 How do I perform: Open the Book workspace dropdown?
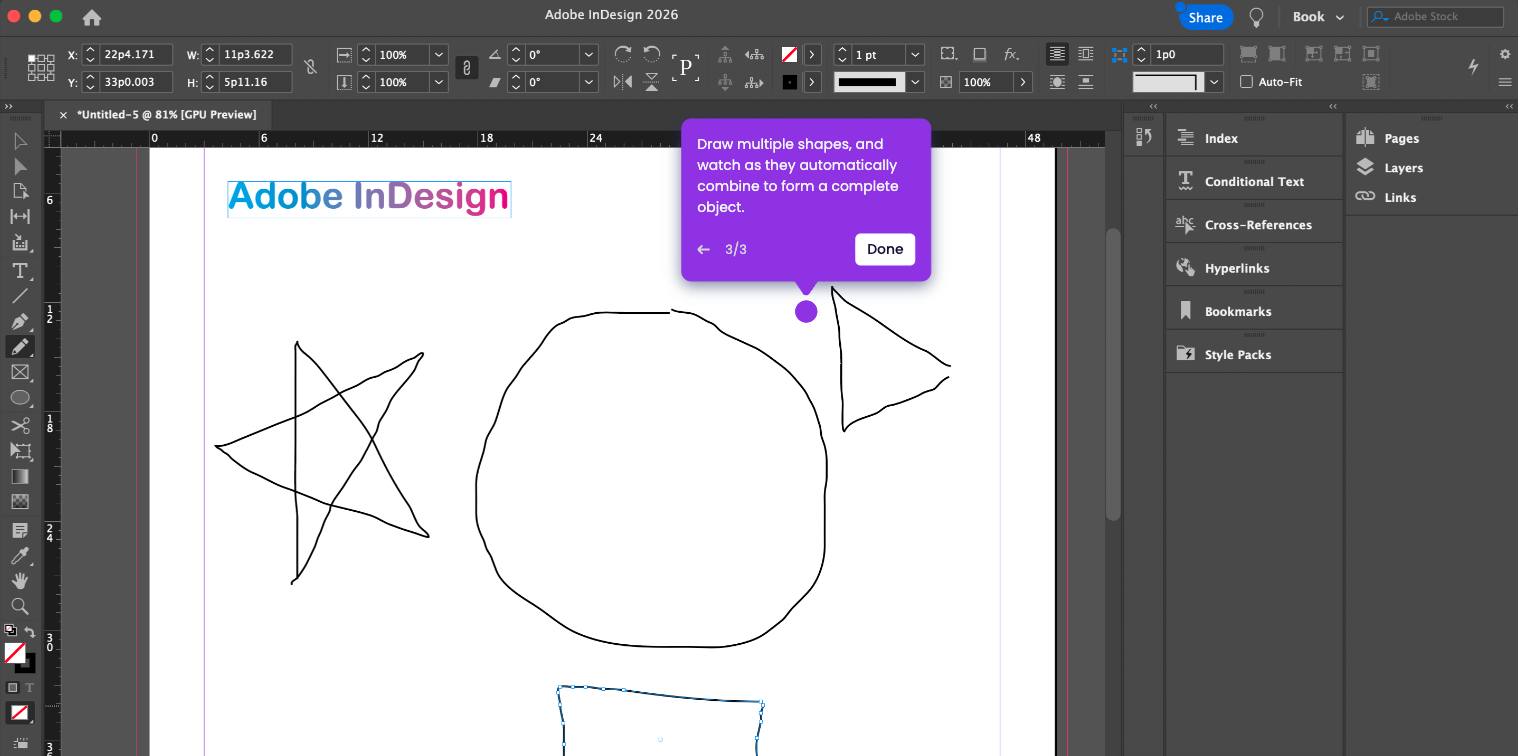[x=1318, y=17]
